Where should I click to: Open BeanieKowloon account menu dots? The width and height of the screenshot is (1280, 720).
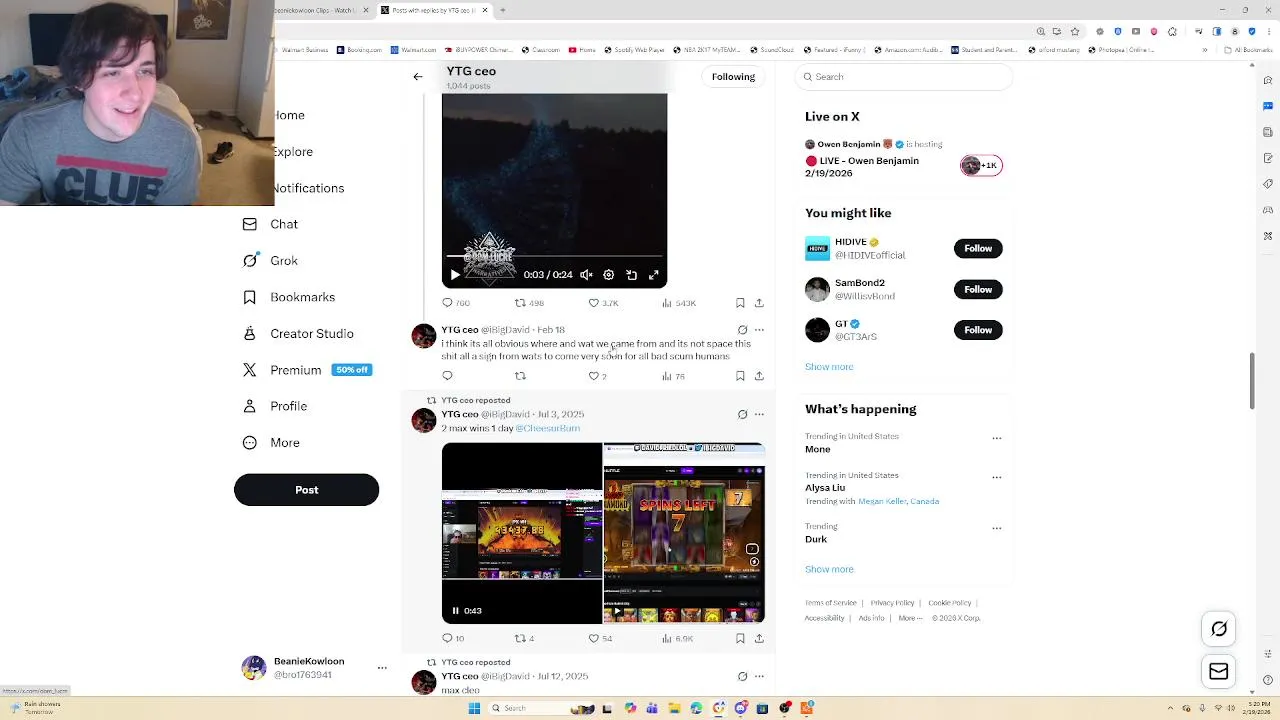pos(382,668)
